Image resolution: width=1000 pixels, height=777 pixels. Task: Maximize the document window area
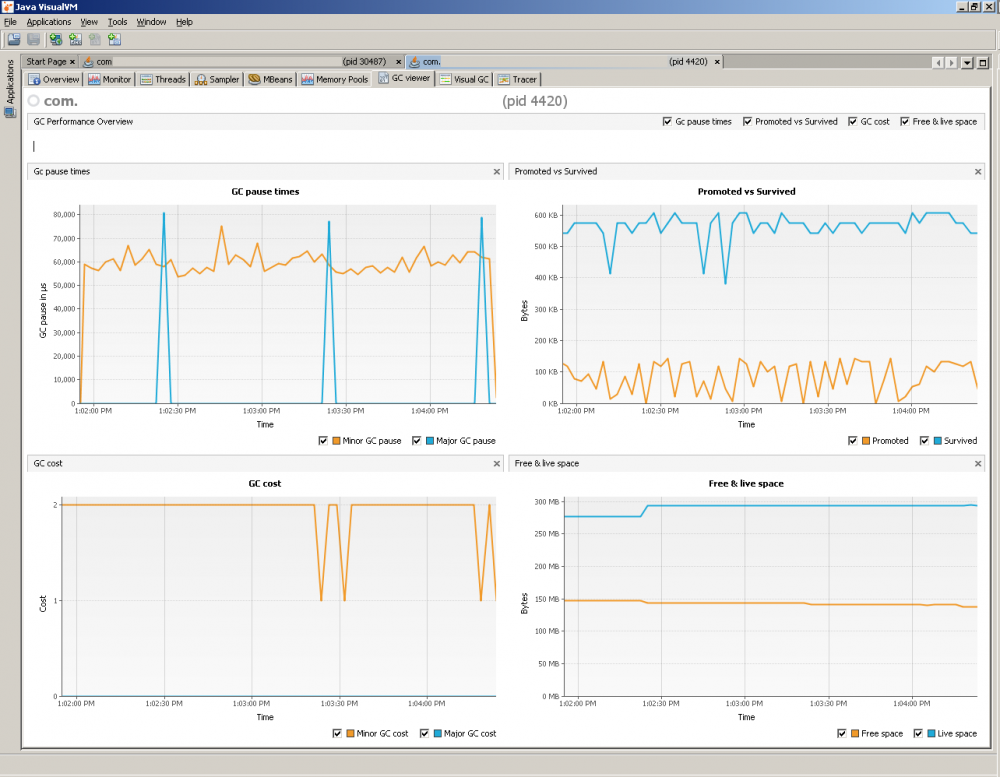[983, 62]
